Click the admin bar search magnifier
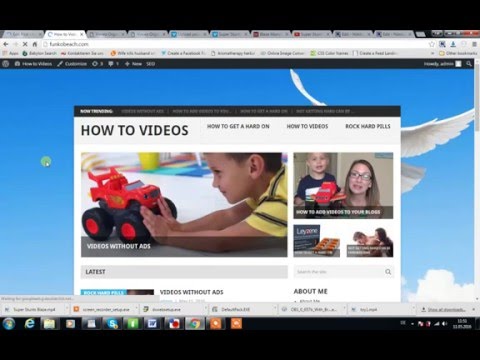 point(469,64)
